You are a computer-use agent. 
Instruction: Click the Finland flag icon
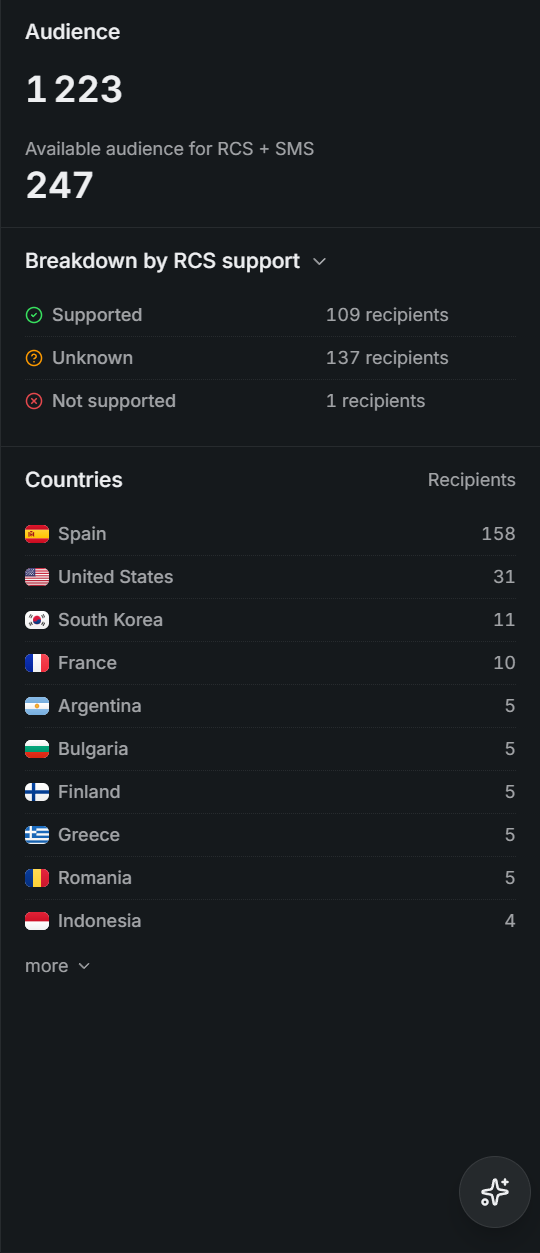[37, 792]
